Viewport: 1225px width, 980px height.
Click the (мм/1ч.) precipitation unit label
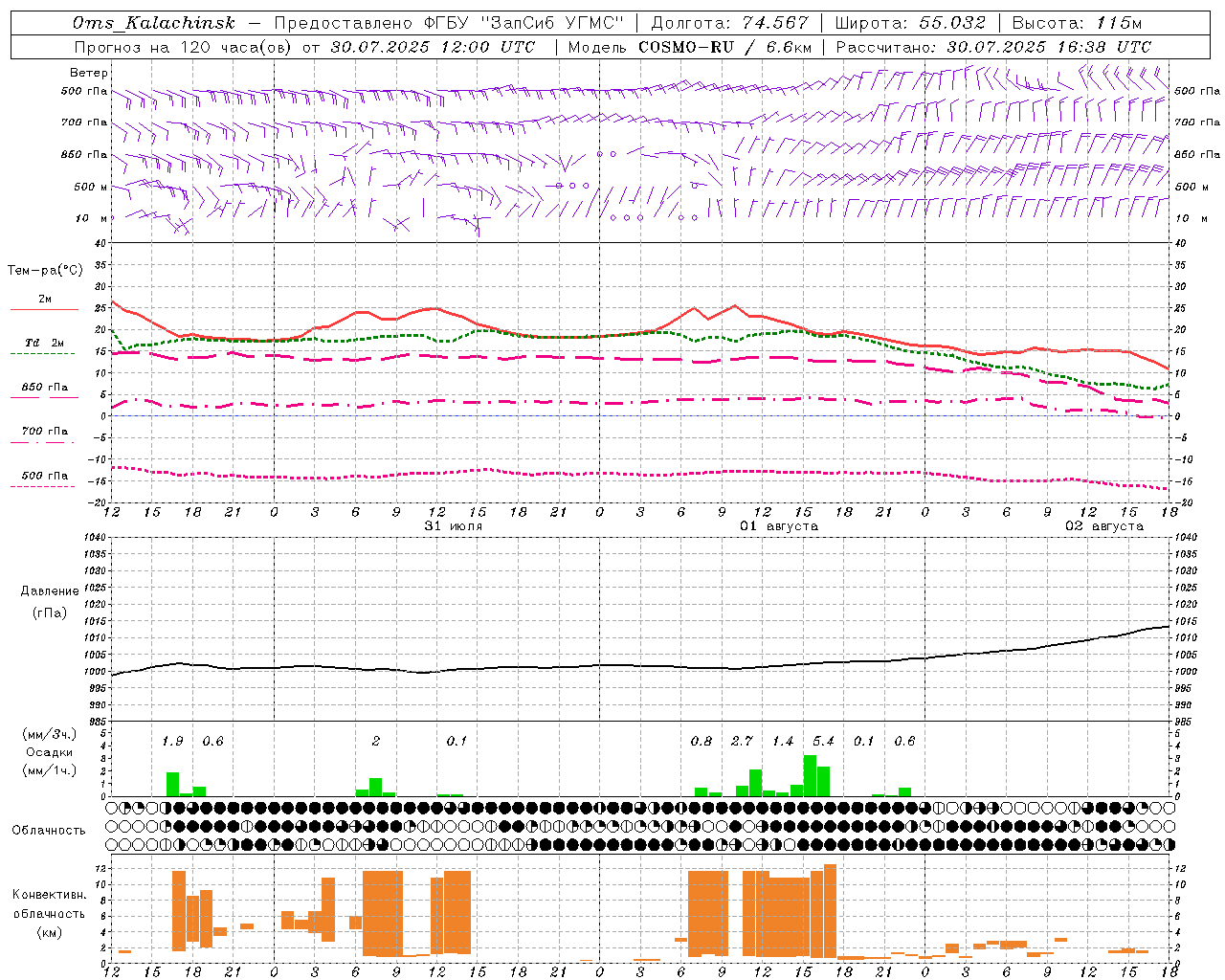pyautogui.click(x=49, y=770)
